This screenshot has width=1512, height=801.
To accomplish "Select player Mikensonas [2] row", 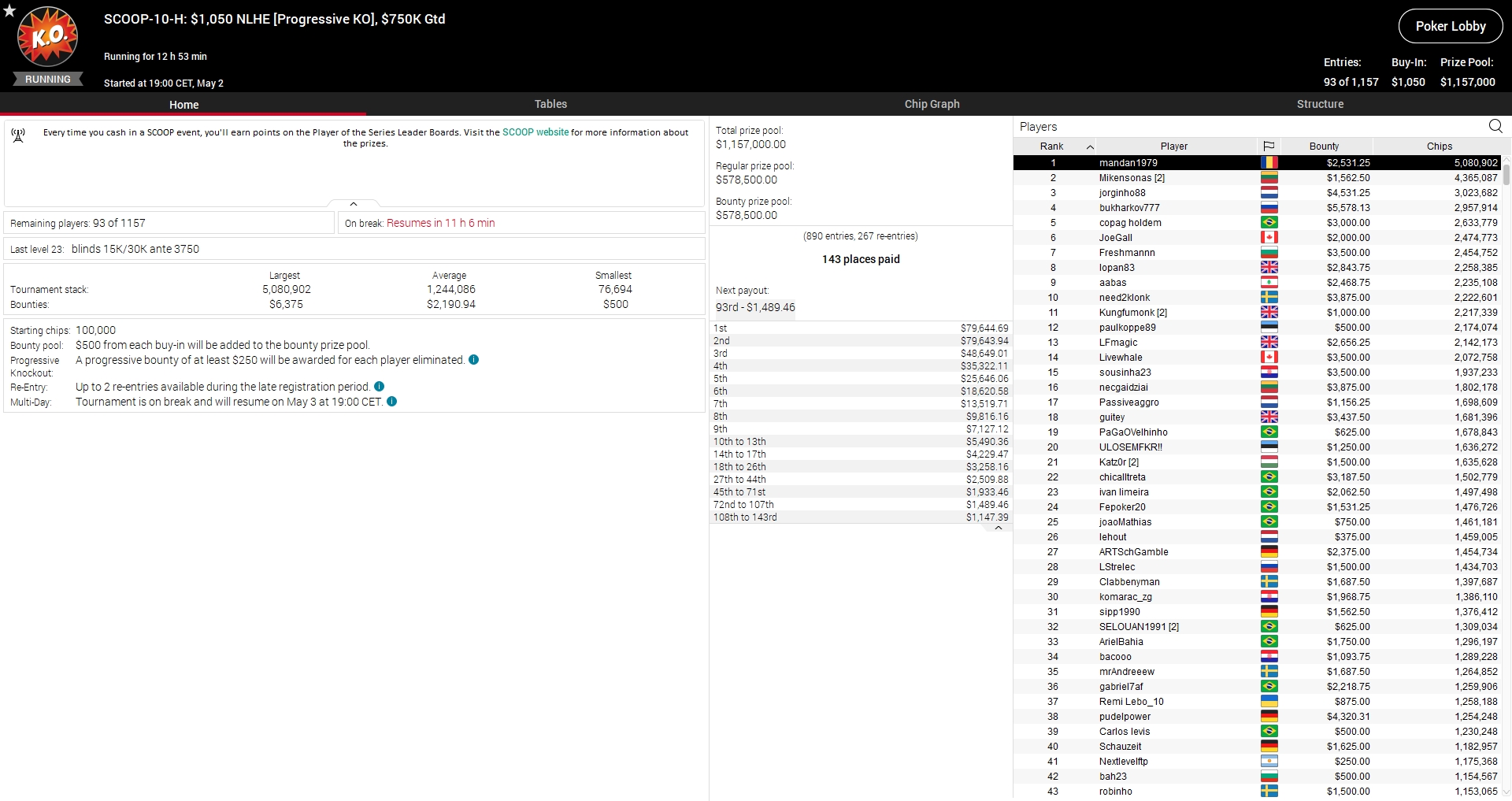I will pyautogui.click(x=1257, y=178).
